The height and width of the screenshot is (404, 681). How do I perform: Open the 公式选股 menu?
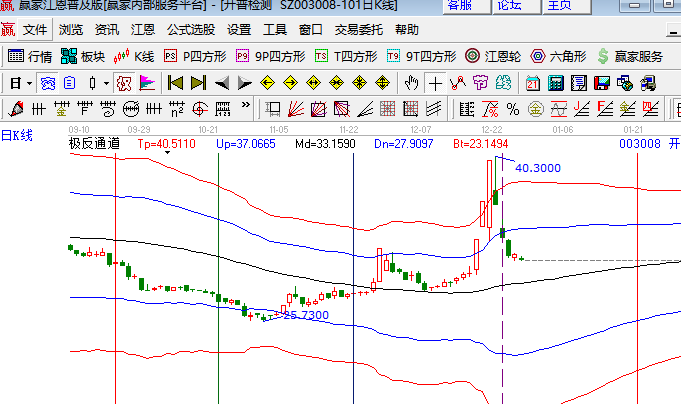pos(191,30)
